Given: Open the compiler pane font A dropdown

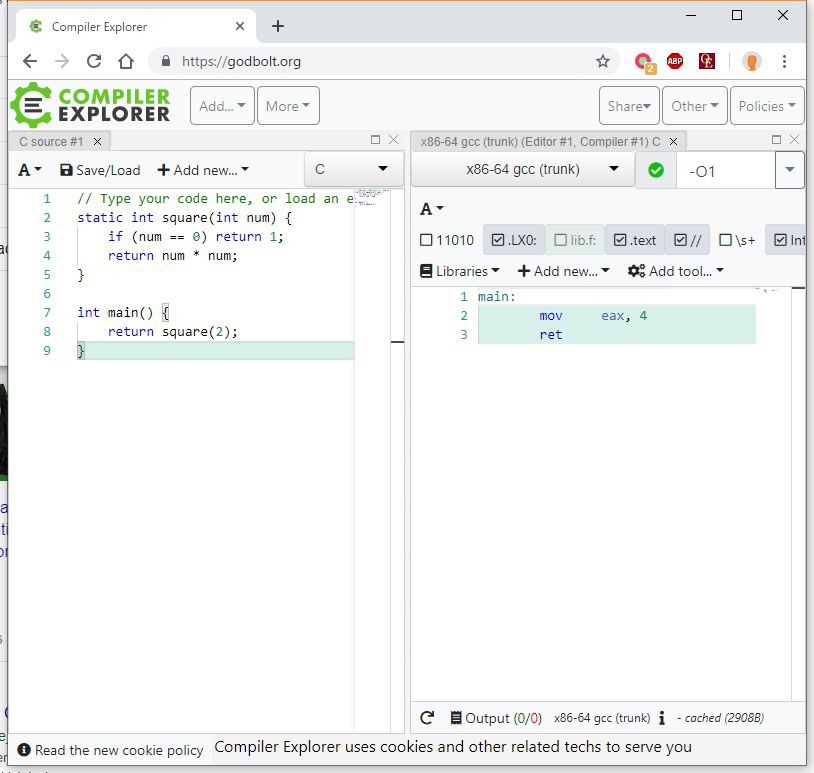Looking at the screenshot, I should pos(432,209).
